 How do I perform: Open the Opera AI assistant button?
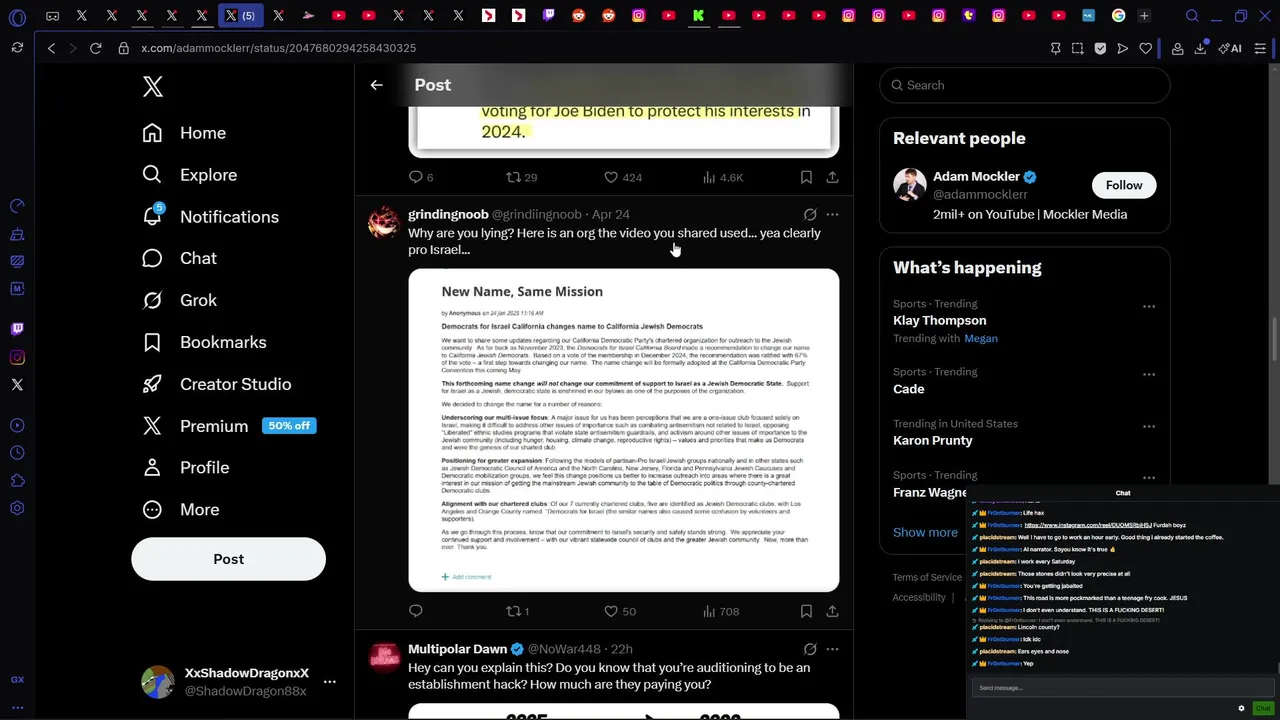point(1230,48)
